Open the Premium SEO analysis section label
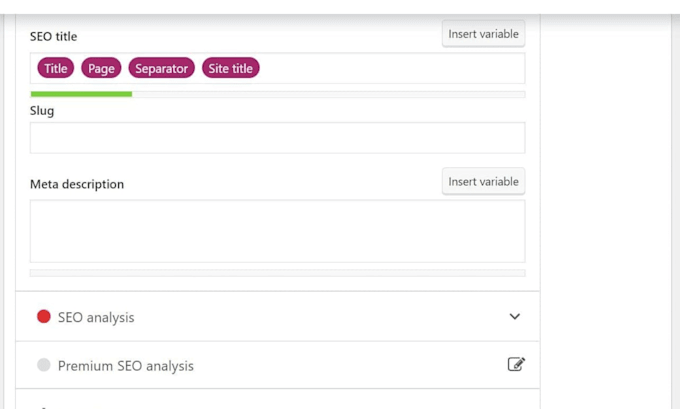 126,366
